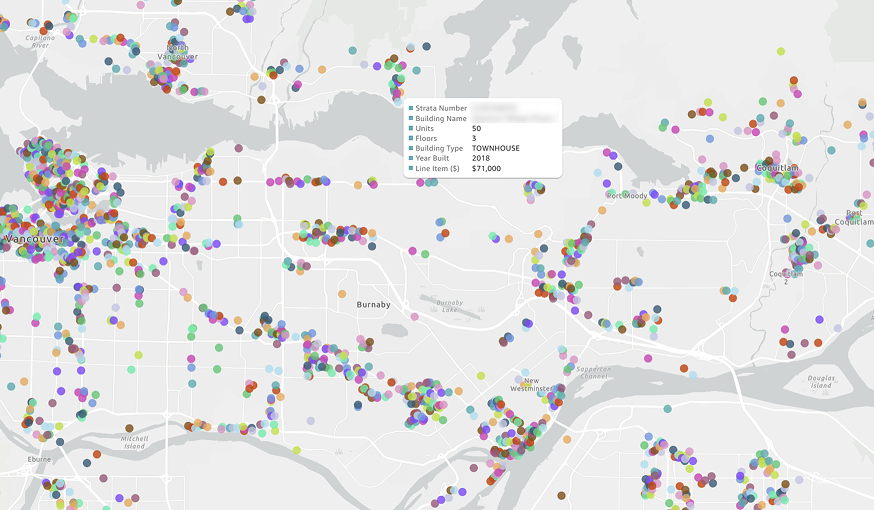875x510 pixels.
Task: Click the teal bullet beside Building Type
Action: (412, 148)
